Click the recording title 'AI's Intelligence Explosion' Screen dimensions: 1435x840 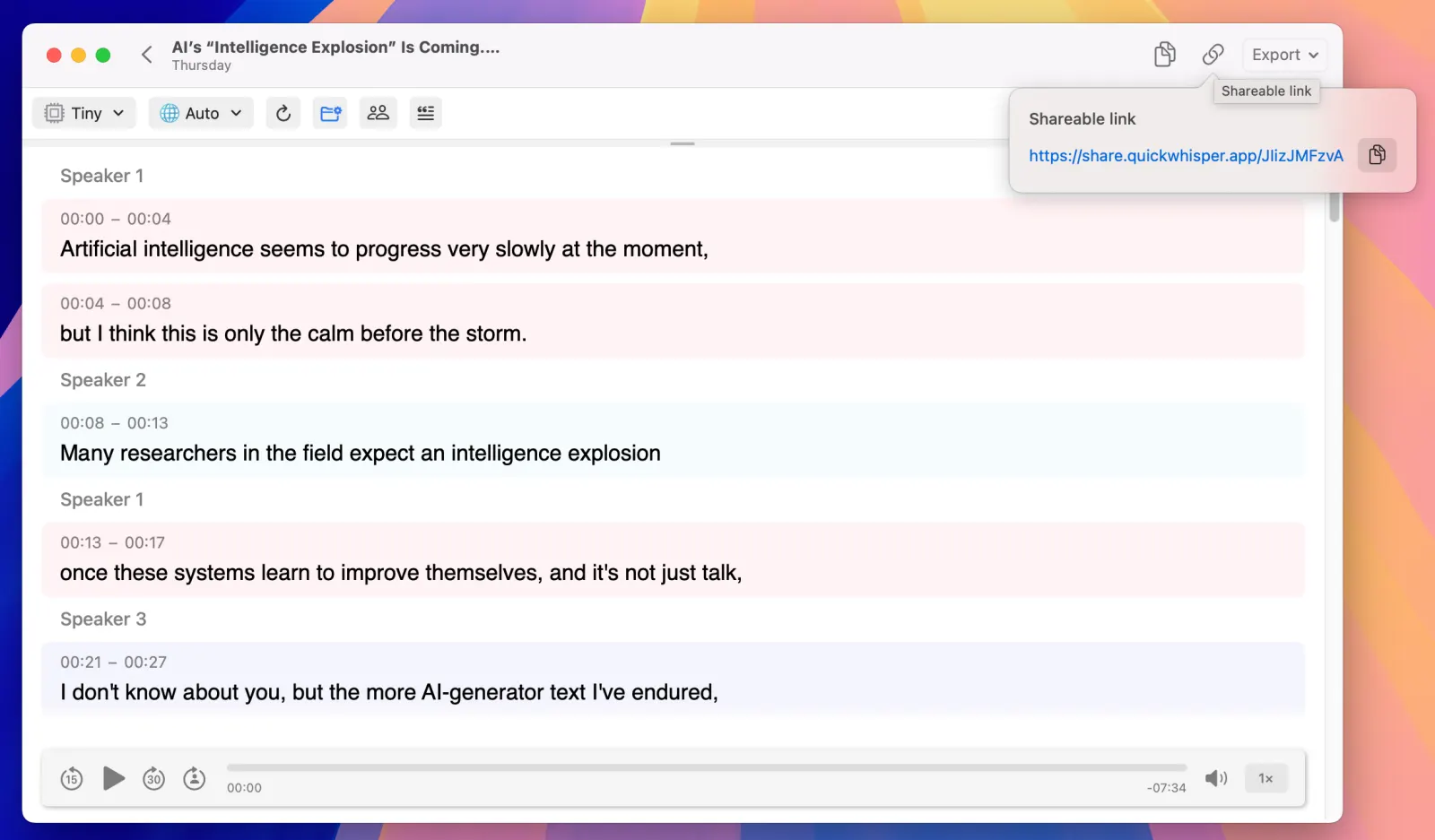[x=335, y=47]
